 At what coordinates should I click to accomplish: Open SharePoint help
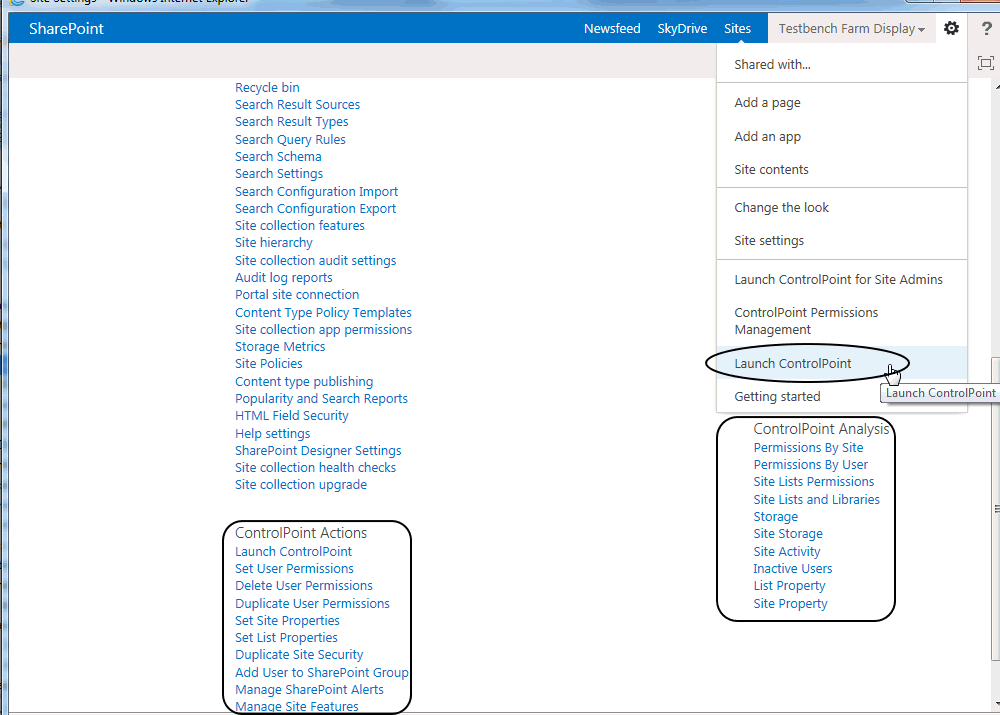(x=987, y=29)
